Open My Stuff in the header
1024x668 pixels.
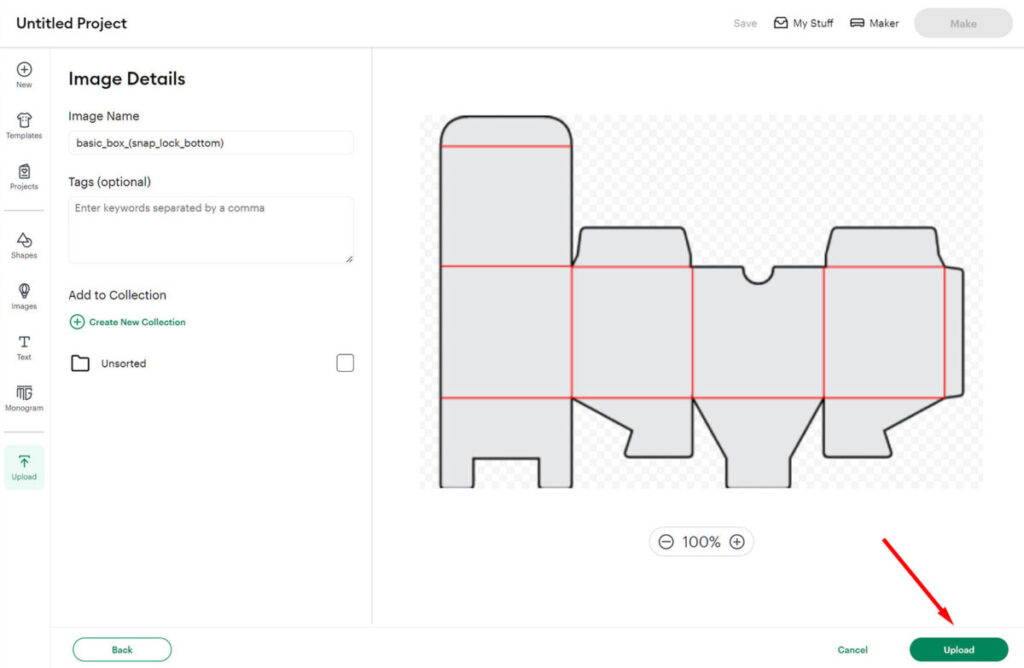click(x=803, y=23)
